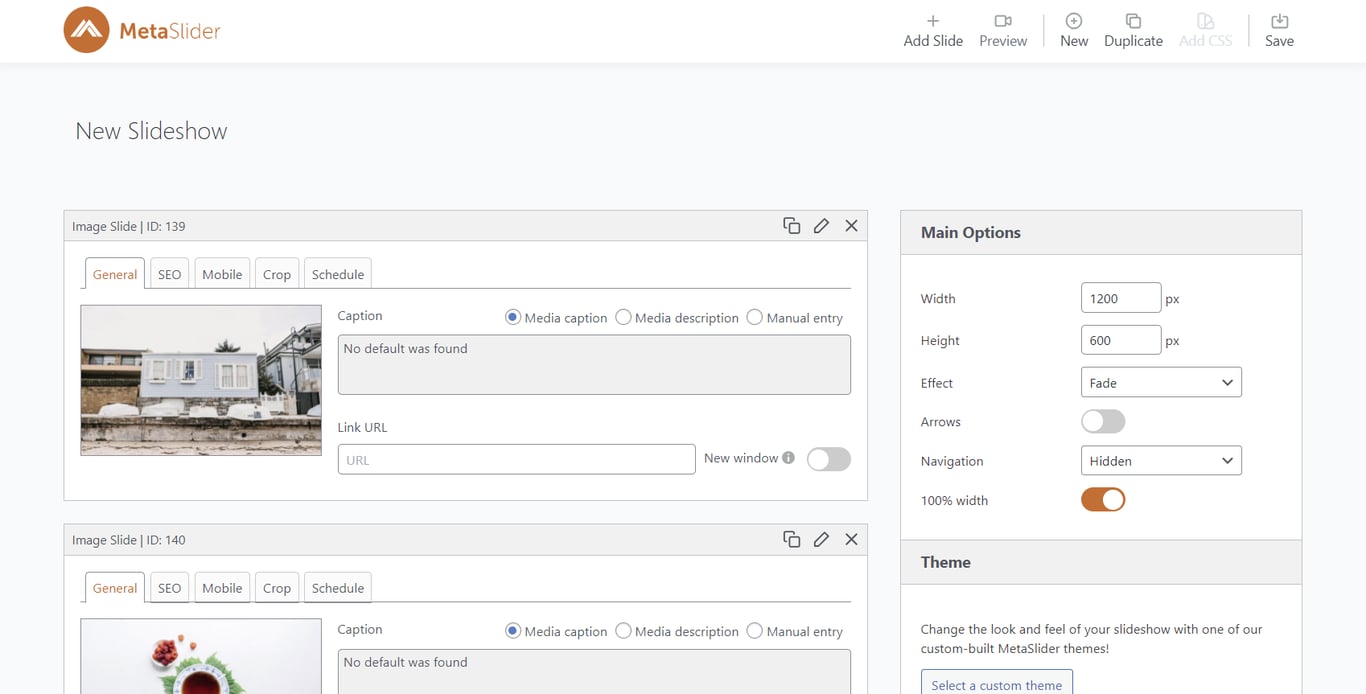Open the Navigation dropdown set to Hidden

(x=1160, y=460)
